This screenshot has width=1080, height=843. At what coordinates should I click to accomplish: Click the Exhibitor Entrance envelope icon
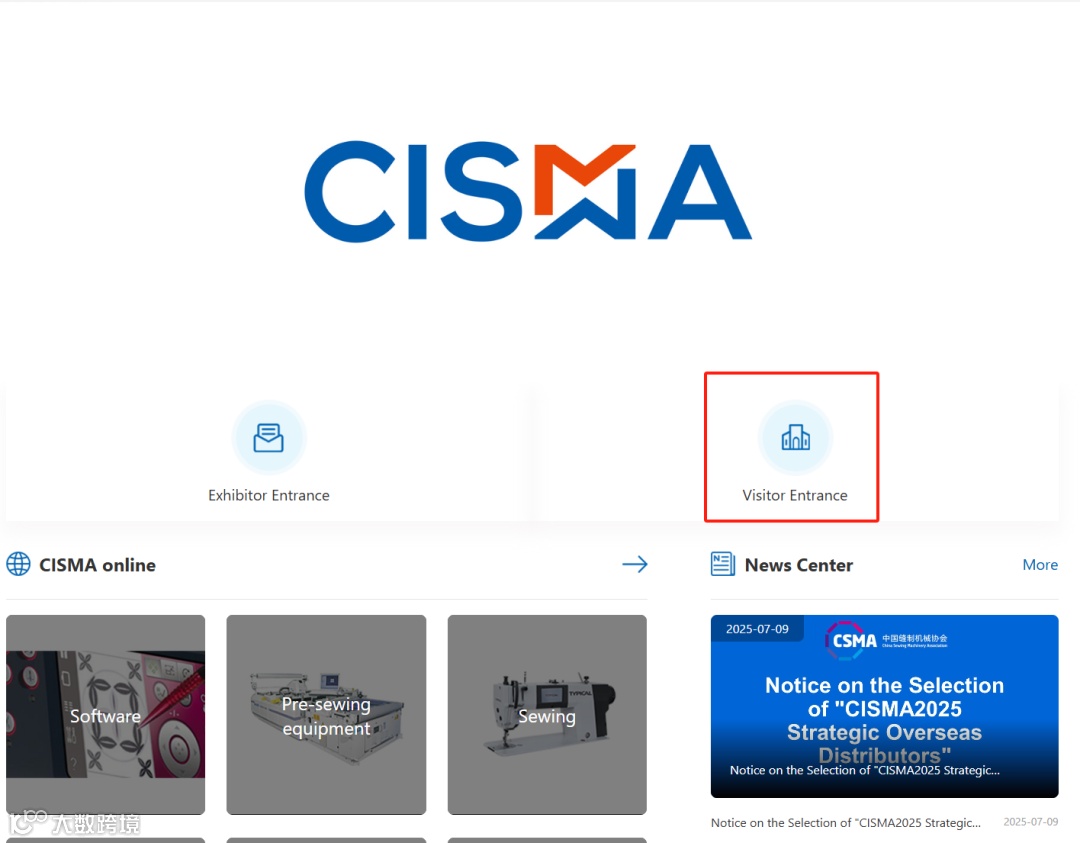click(269, 437)
